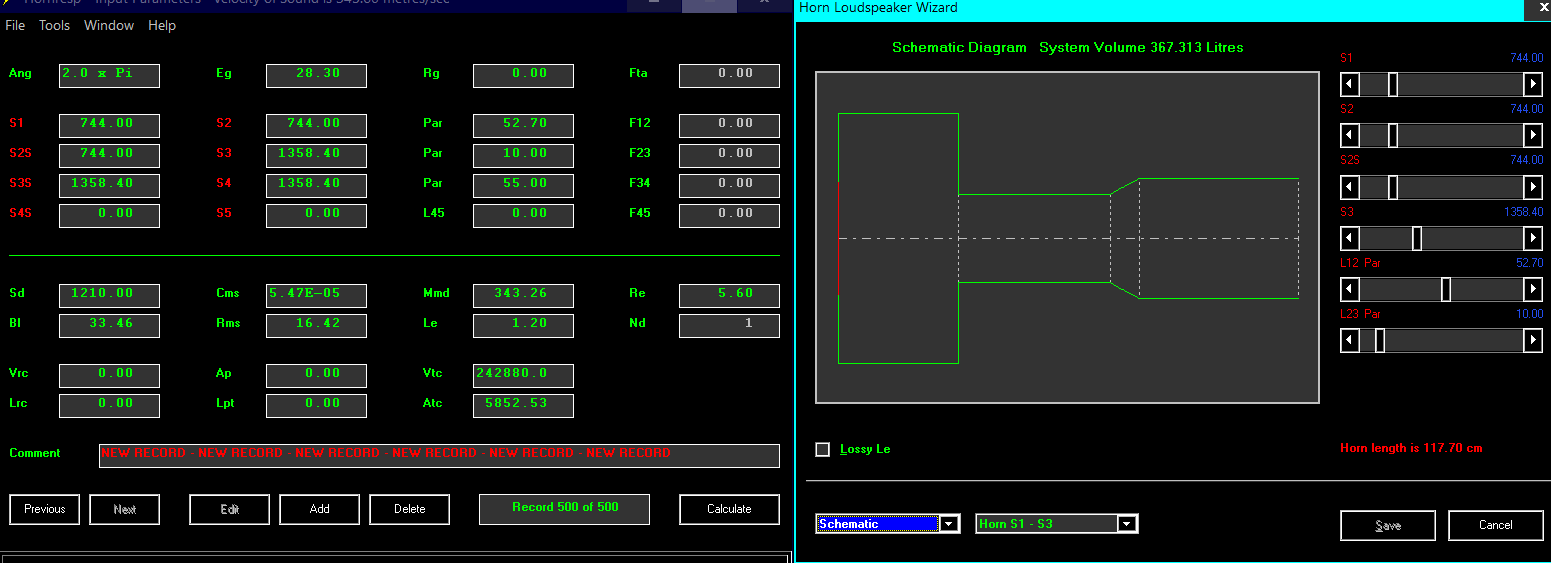Viewport: 1551px width, 563px height.
Task: Click left arrow of L23 Par slider
Action: coord(1350,341)
